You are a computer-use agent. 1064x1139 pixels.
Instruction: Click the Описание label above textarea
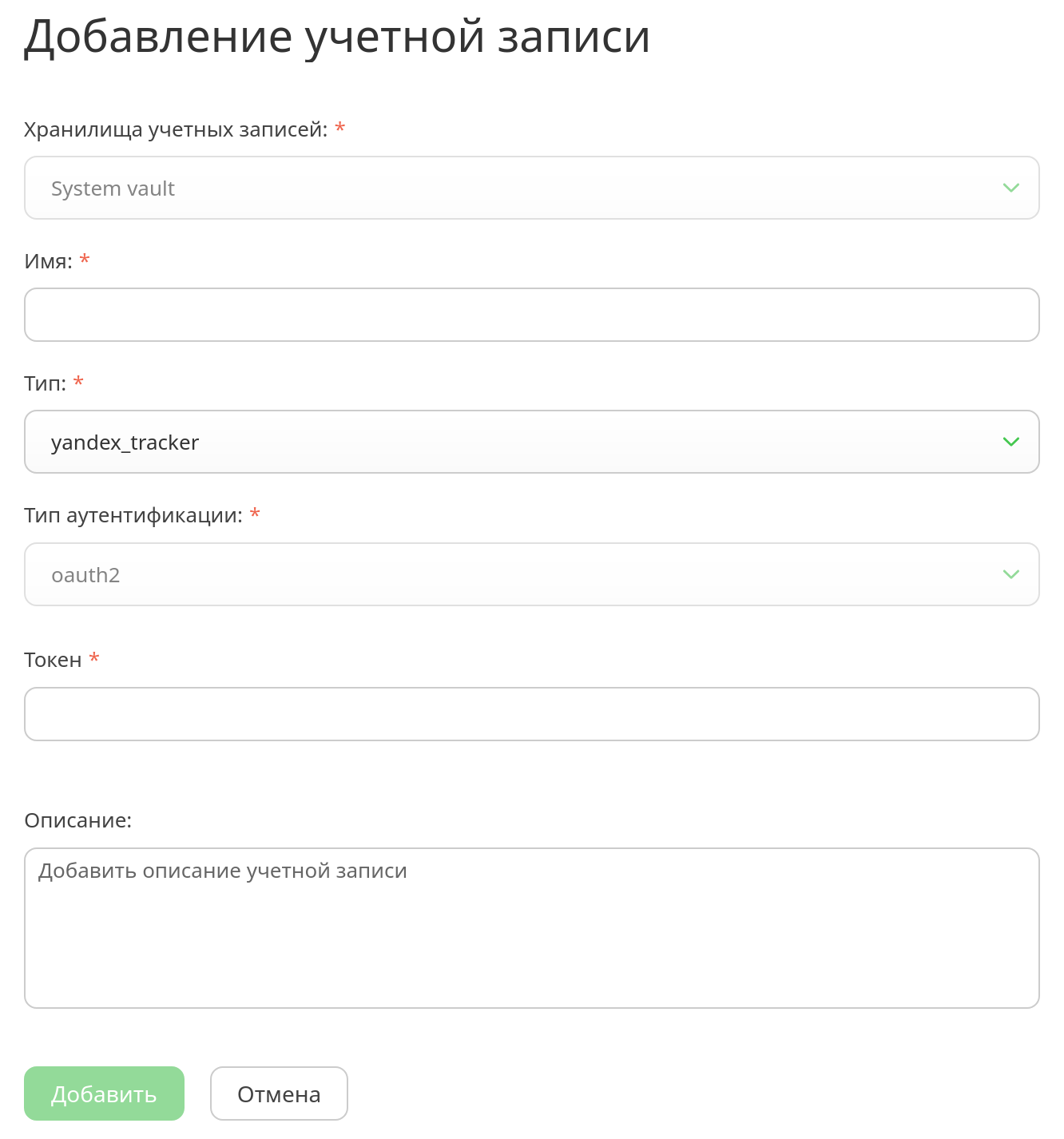(x=77, y=820)
